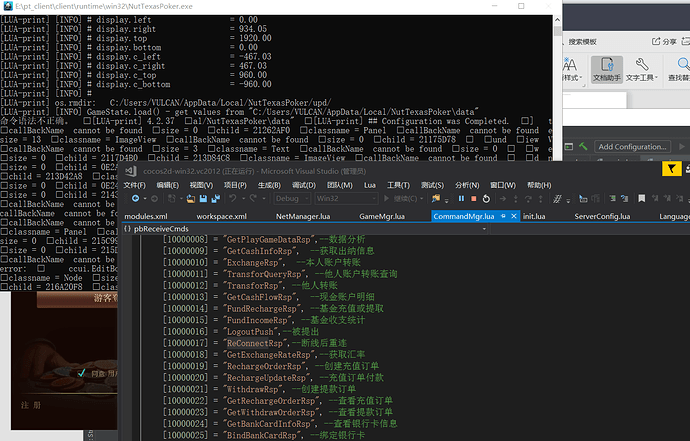Click the 注册 link in game
This screenshot has width=690, height=441.
pos(31,405)
